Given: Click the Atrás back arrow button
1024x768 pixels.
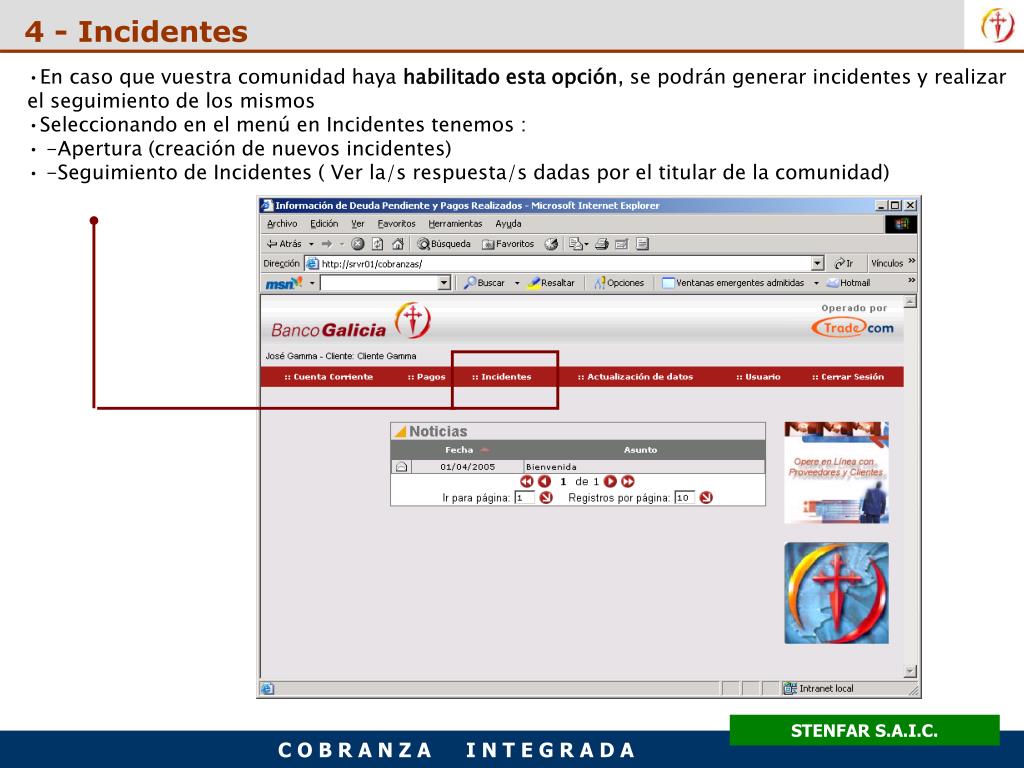Looking at the screenshot, I should [x=284, y=244].
